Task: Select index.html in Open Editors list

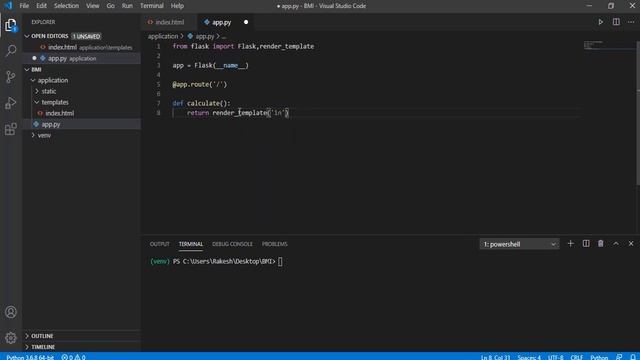Action: click(x=82, y=47)
